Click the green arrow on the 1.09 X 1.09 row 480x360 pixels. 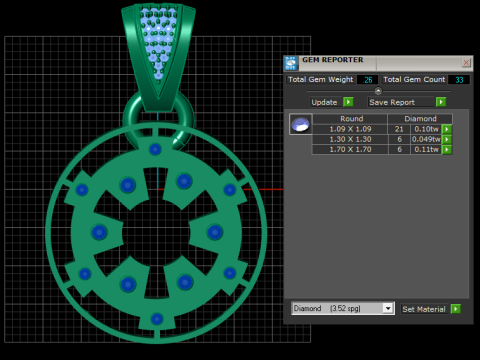click(x=447, y=129)
